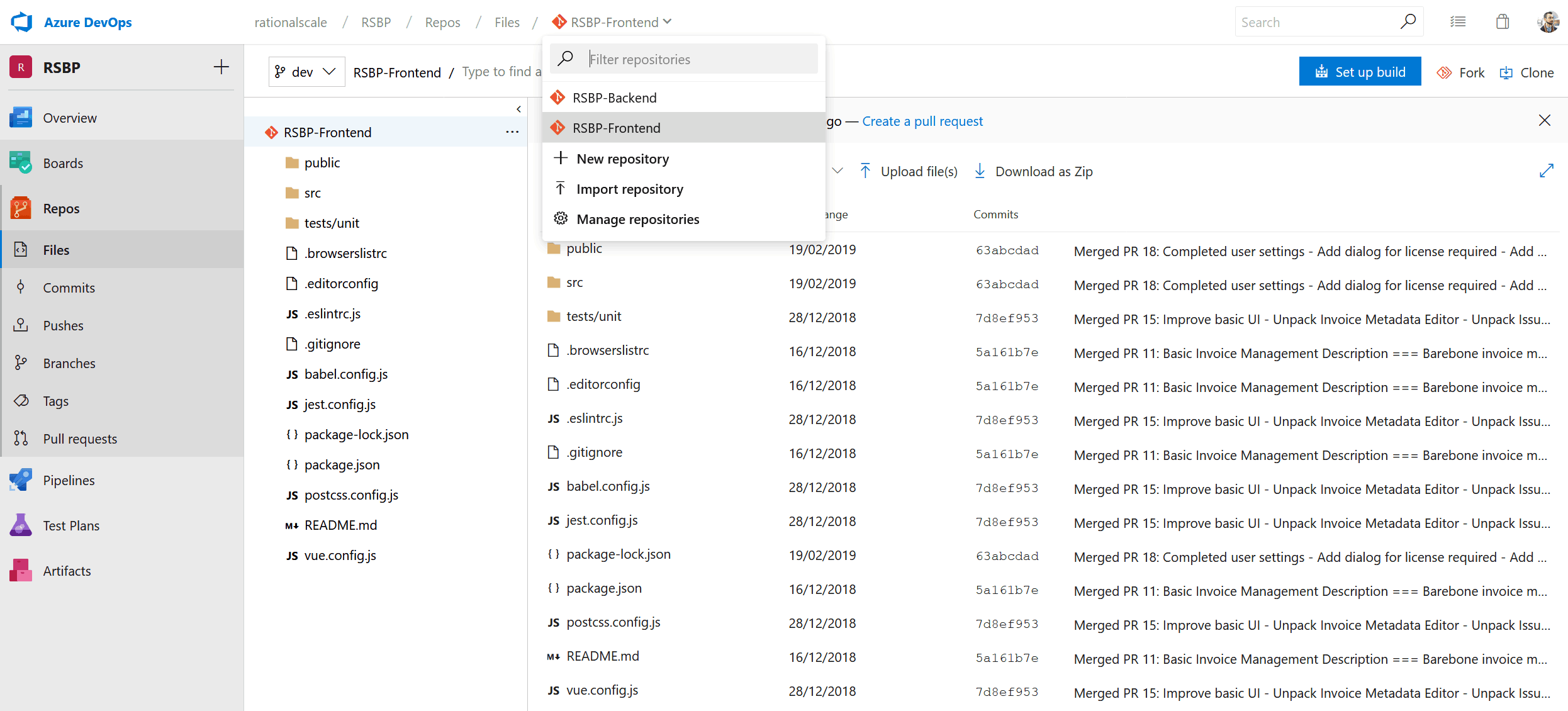Open the work items list icon

tap(1458, 22)
